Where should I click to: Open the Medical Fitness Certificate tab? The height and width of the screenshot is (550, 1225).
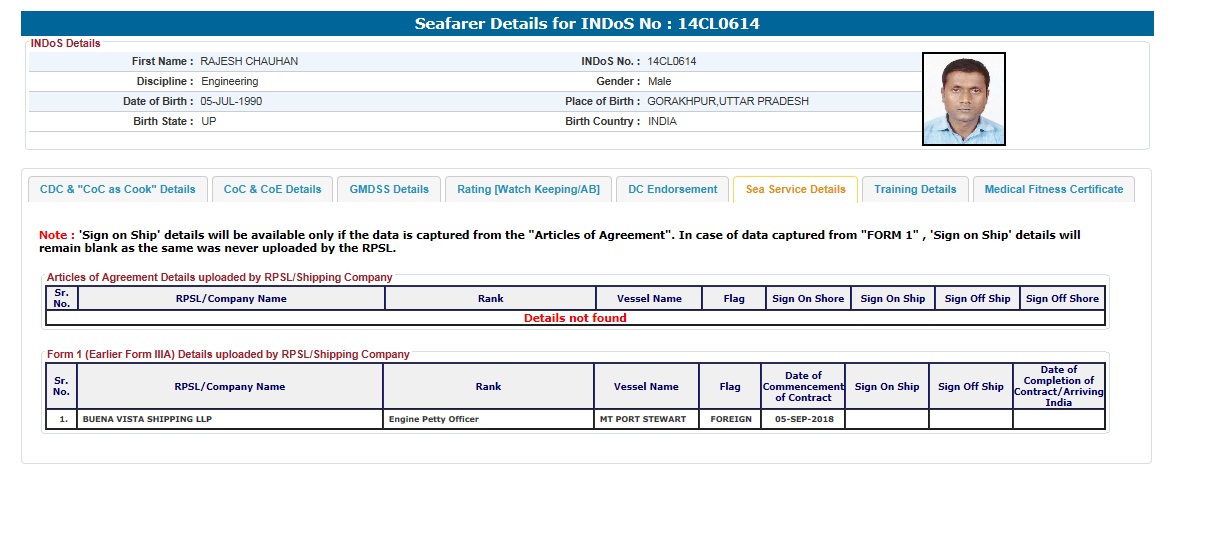(1053, 189)
